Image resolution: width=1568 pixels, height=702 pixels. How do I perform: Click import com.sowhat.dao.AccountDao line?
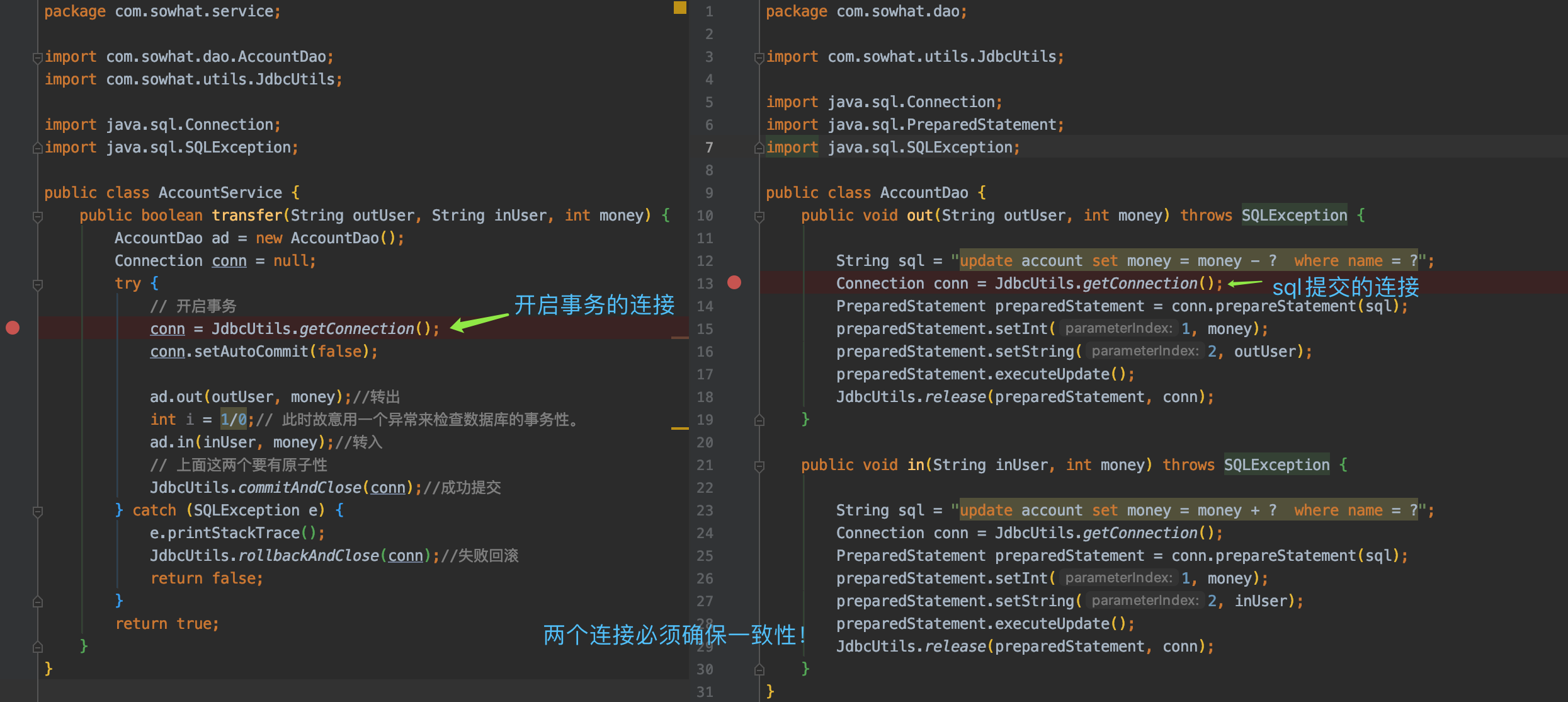click(x=189, y=57)
